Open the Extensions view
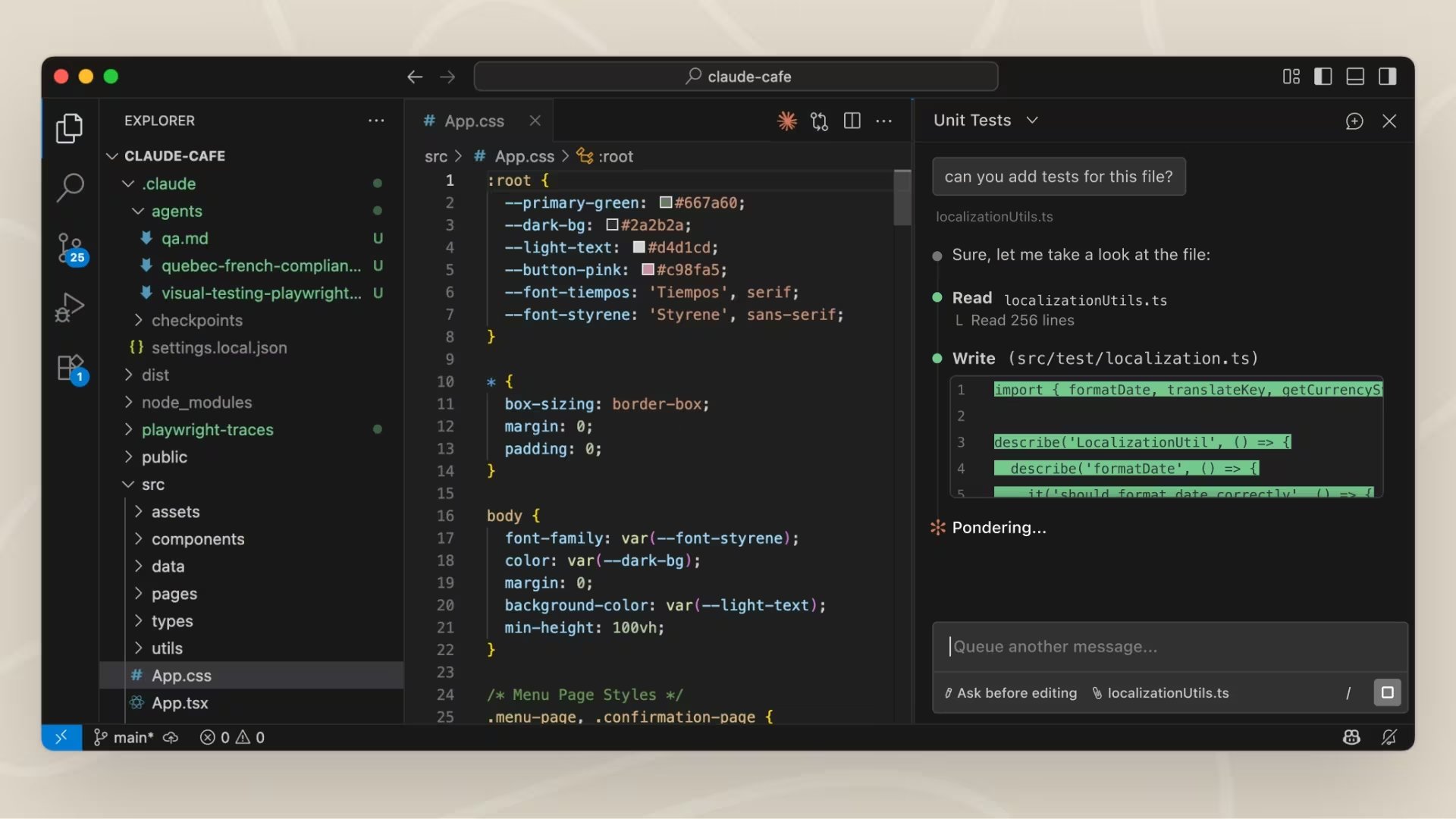This screenshot has width=1456, height=819. [x=70, y=369]
